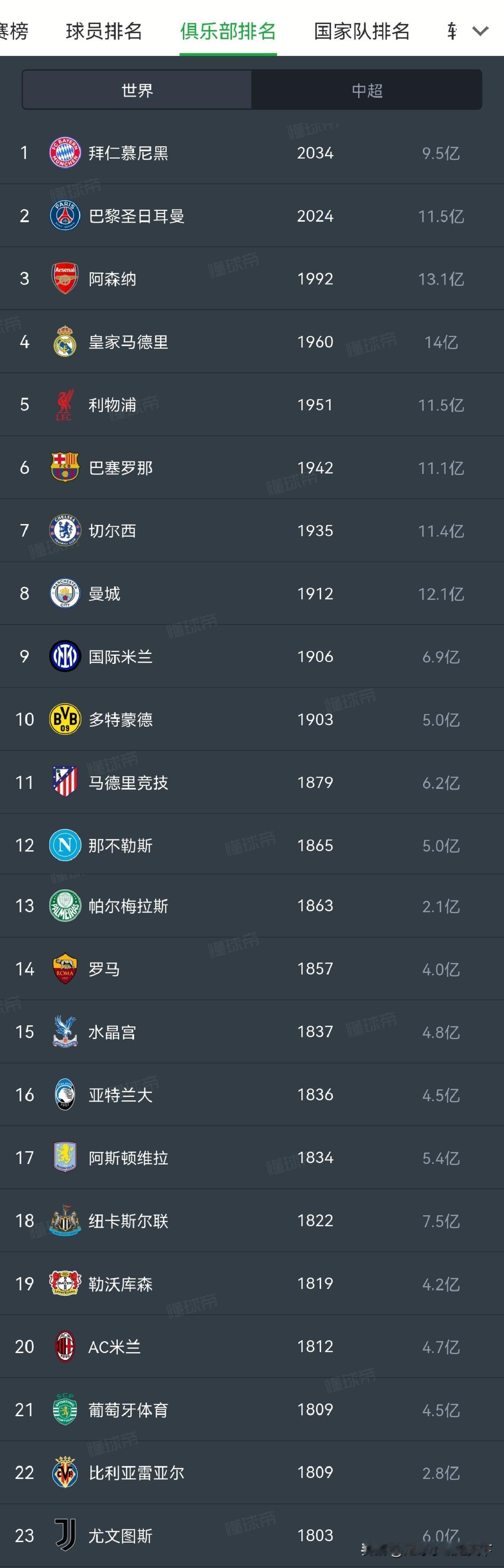Open 切尔西 club name link
This screenshot has width=504, height=1568.
pos(112,531)
